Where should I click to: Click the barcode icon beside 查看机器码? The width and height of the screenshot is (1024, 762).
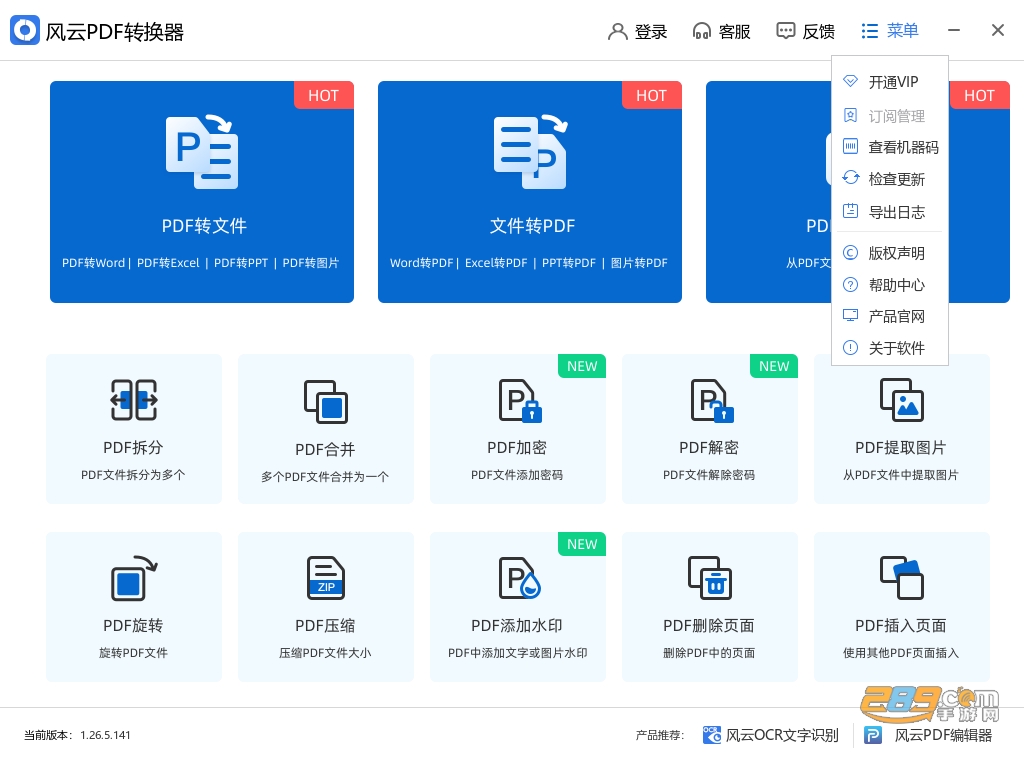[x=850, y=146]
